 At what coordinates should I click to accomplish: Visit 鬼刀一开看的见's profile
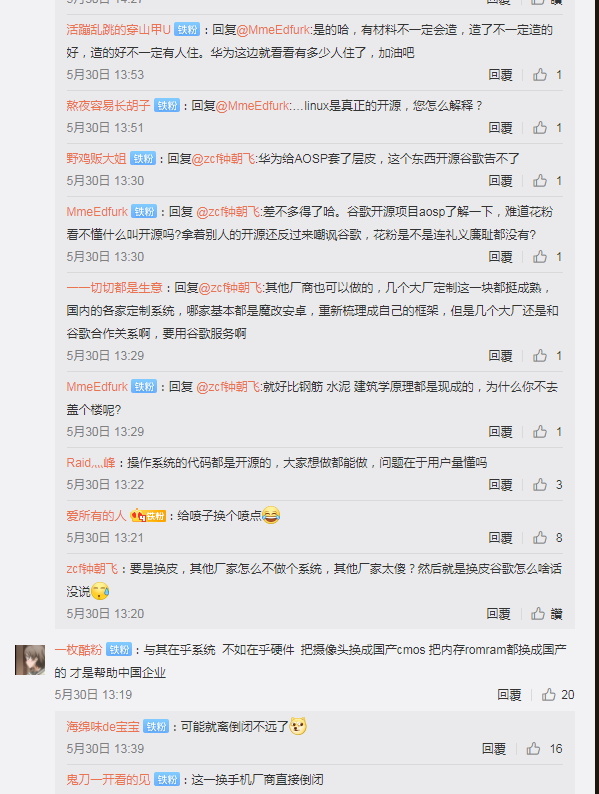108,779
